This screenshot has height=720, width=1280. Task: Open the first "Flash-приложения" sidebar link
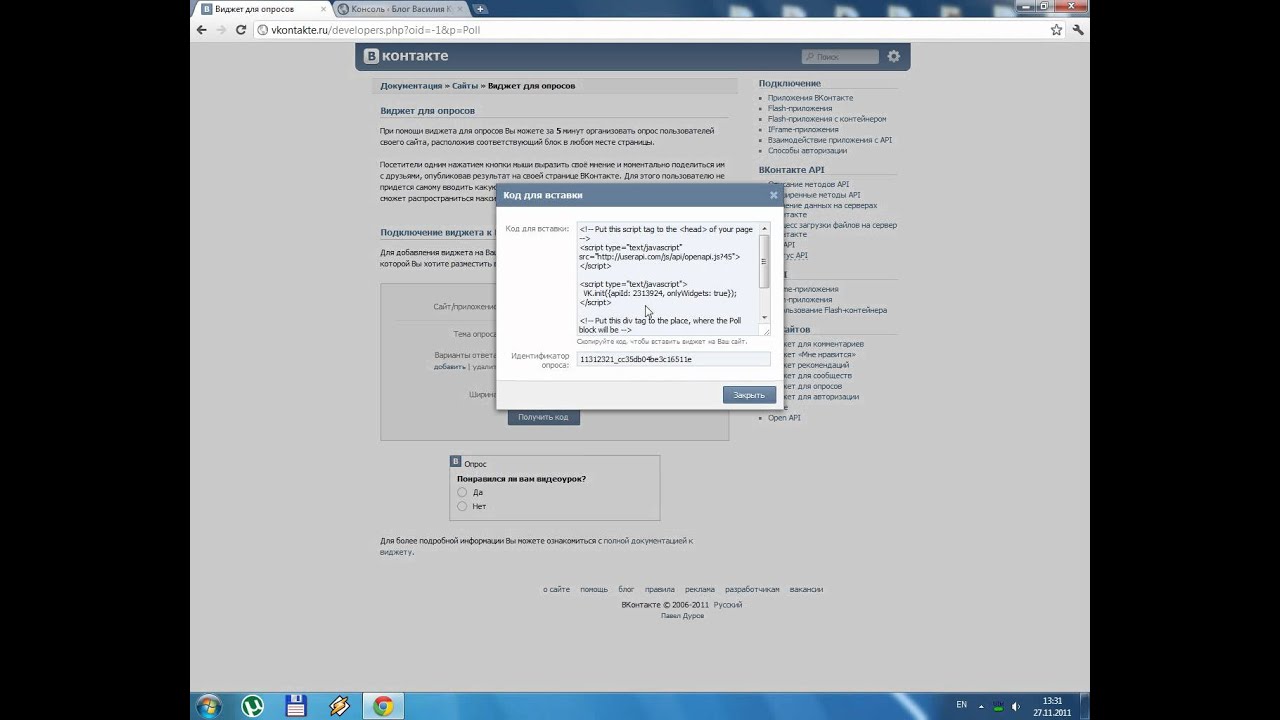point(800,108)
